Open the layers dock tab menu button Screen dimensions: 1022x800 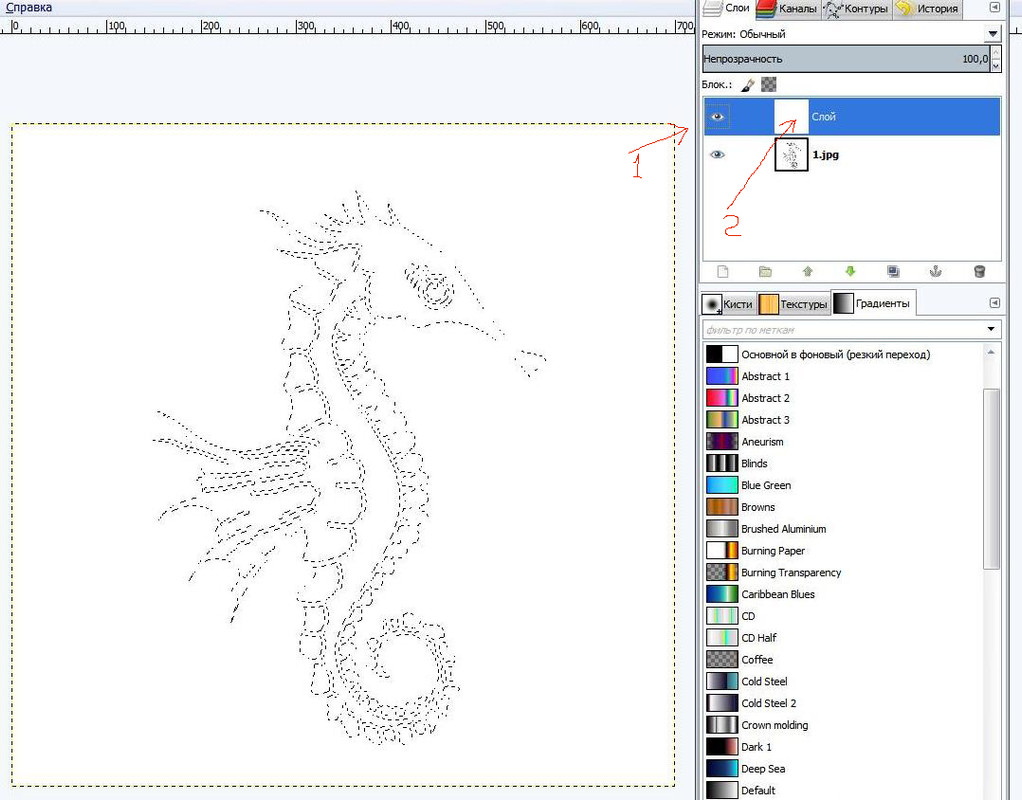click(x=995, y=8)
